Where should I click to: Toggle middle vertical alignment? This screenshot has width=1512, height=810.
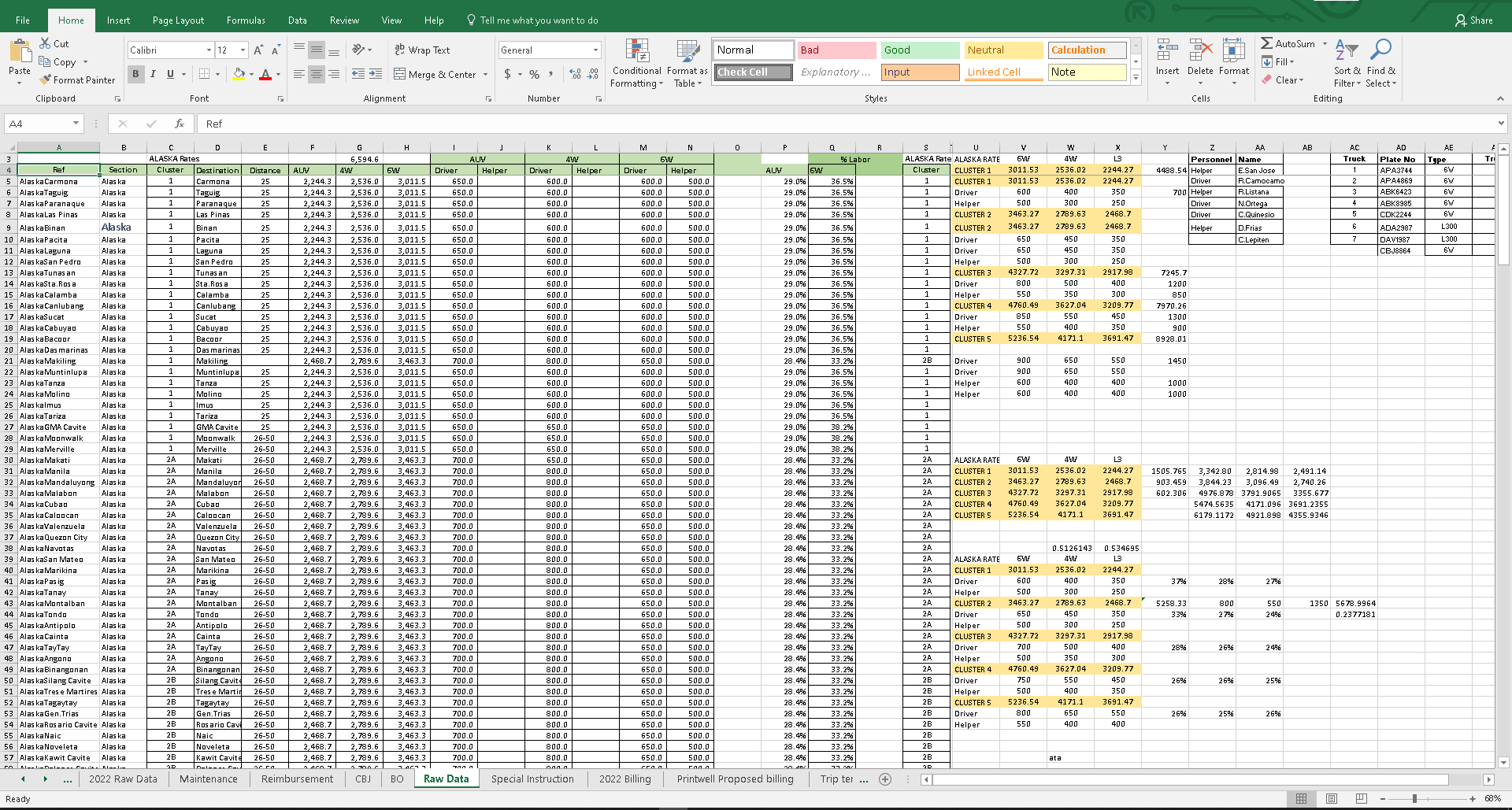coord(316,50)
